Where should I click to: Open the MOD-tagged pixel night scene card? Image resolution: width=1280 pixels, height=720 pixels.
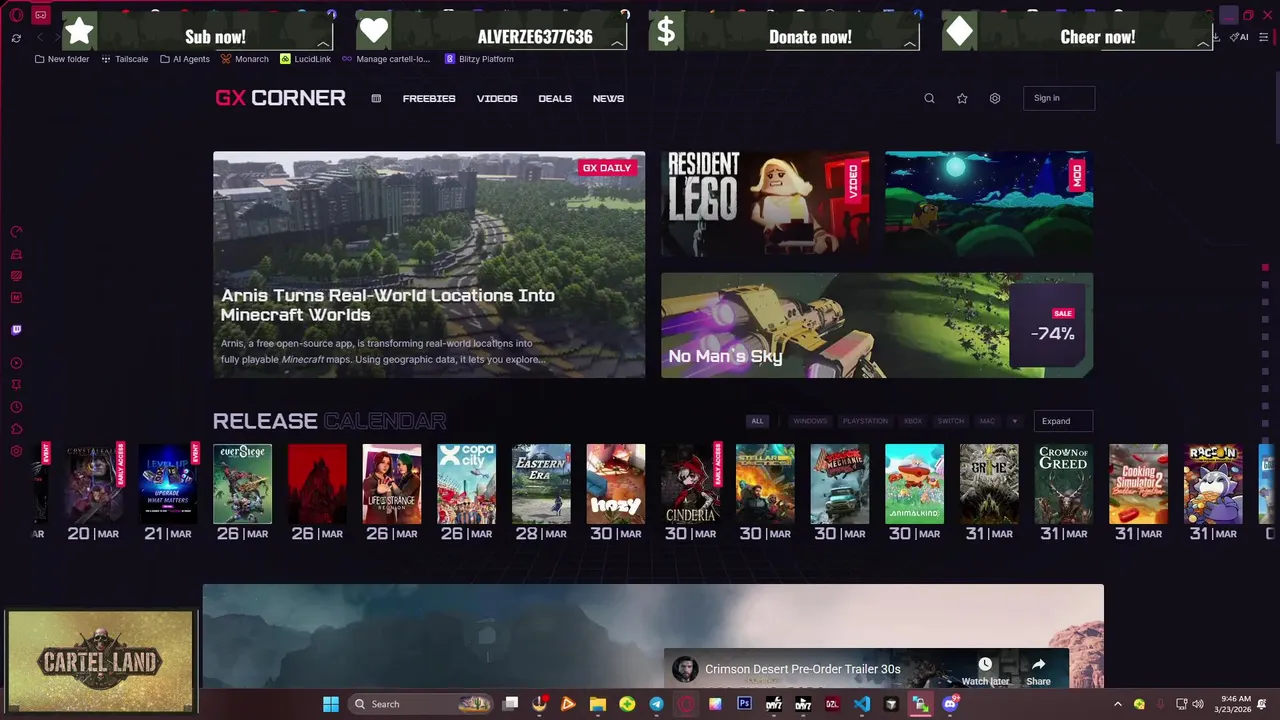pos(989,204)
